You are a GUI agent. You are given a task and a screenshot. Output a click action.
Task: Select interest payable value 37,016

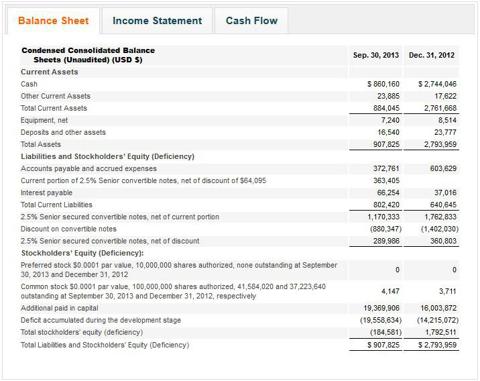(x=445, y=193)
